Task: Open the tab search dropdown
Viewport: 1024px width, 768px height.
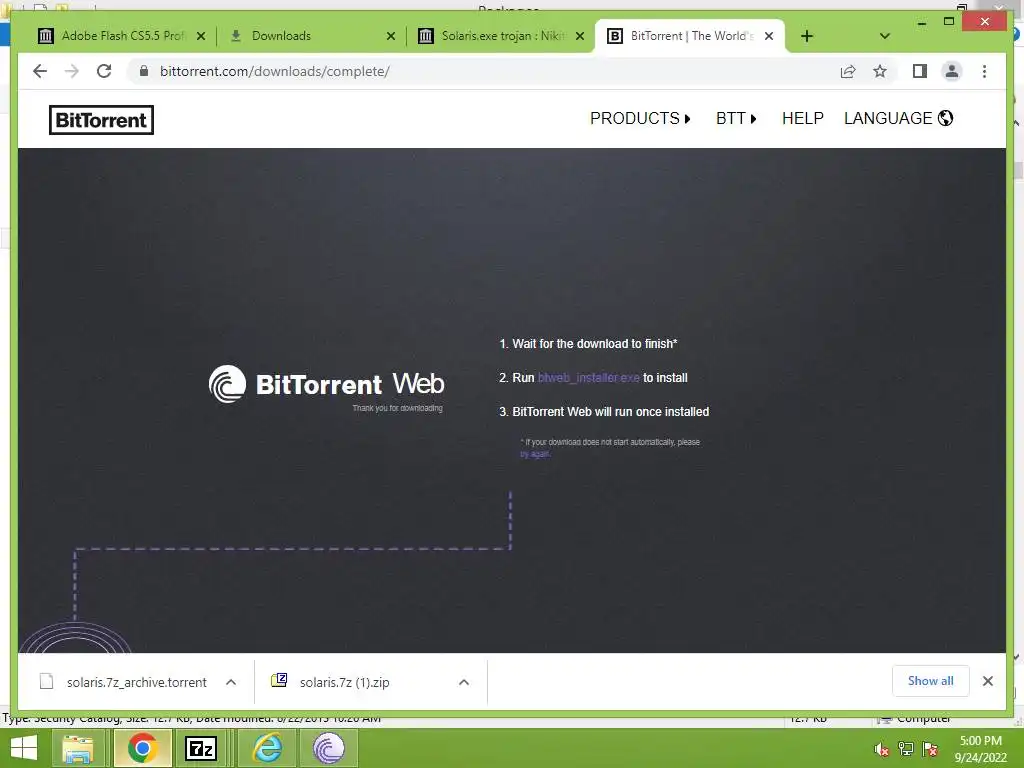Action: click(x=884, y=36)
